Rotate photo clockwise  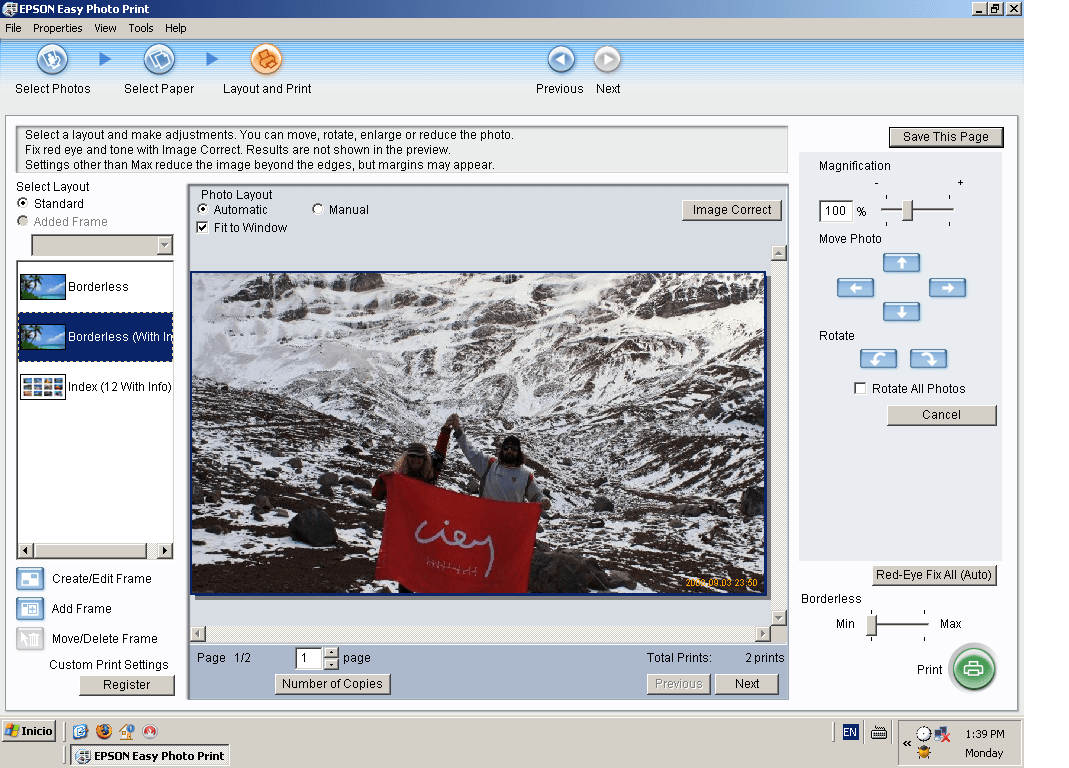coord(928,359)
